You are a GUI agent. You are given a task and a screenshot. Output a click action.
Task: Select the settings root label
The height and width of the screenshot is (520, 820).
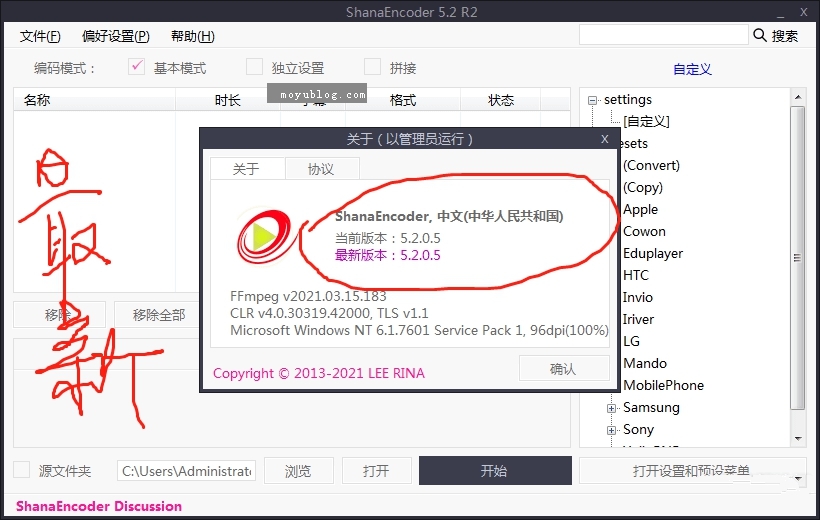(x=628, y=99)
